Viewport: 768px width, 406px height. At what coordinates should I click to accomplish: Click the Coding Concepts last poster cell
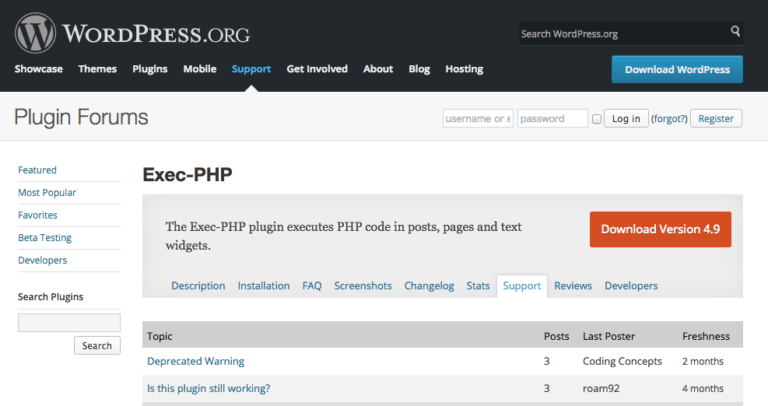622,361
